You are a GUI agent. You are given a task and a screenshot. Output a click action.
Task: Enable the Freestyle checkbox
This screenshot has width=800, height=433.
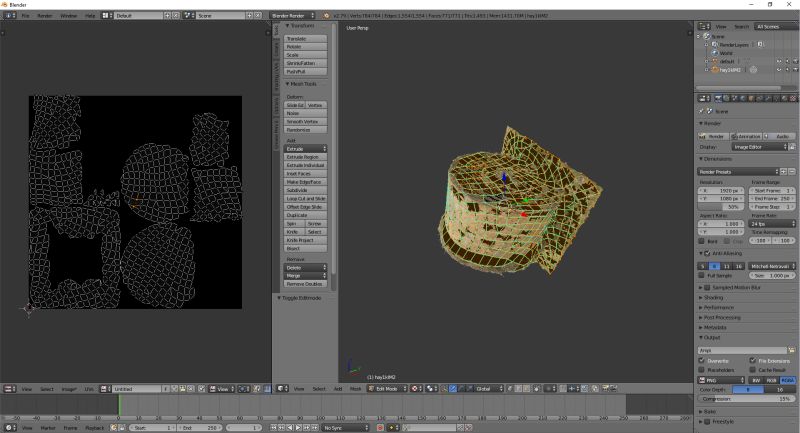point(707,422)
